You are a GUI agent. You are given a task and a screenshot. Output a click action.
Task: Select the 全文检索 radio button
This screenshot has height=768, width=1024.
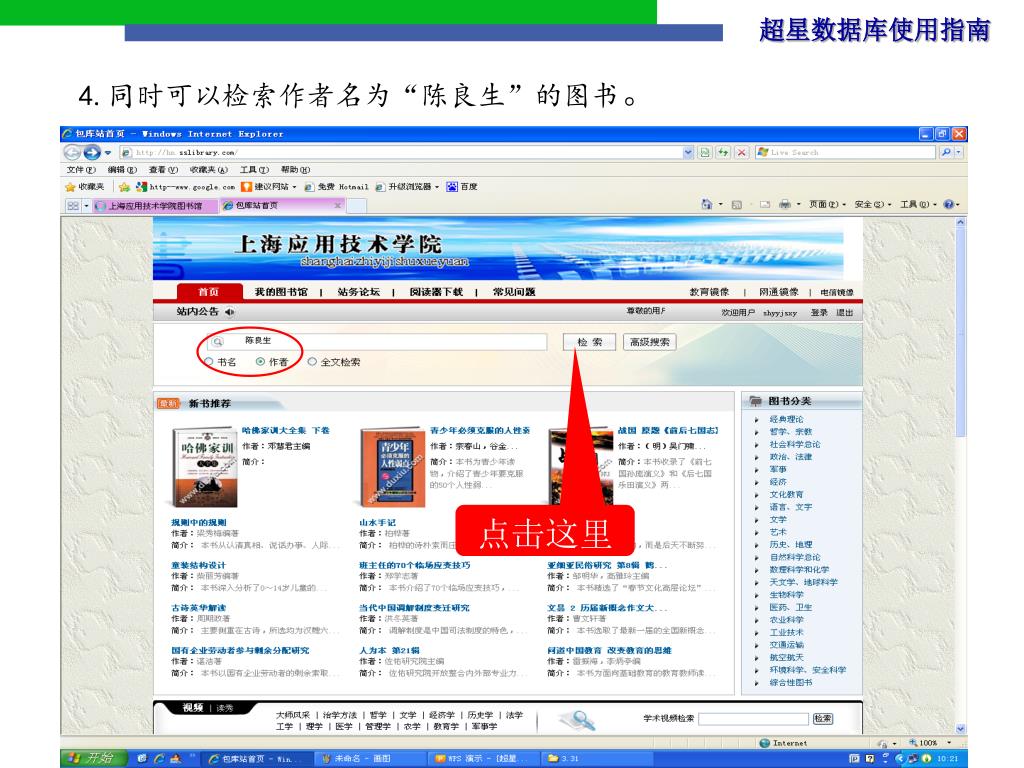pyautogui.click(x=312, y=362)
